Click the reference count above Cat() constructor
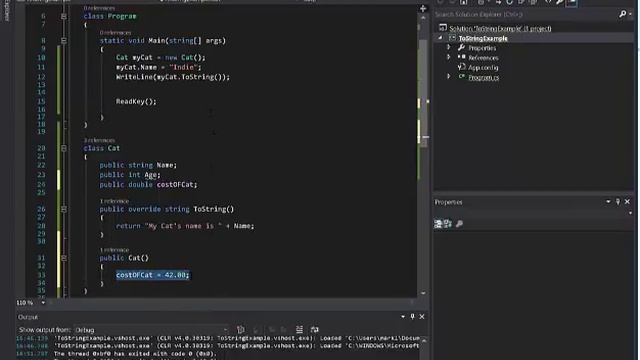This screenshot has width=640, height=360. [x=114, y=250]
